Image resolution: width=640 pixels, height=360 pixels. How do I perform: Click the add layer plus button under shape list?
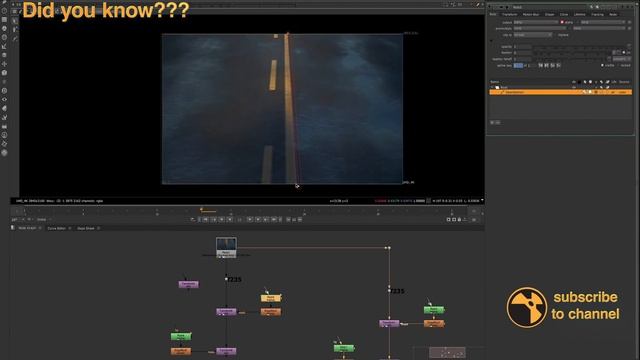tap(492, 122)
